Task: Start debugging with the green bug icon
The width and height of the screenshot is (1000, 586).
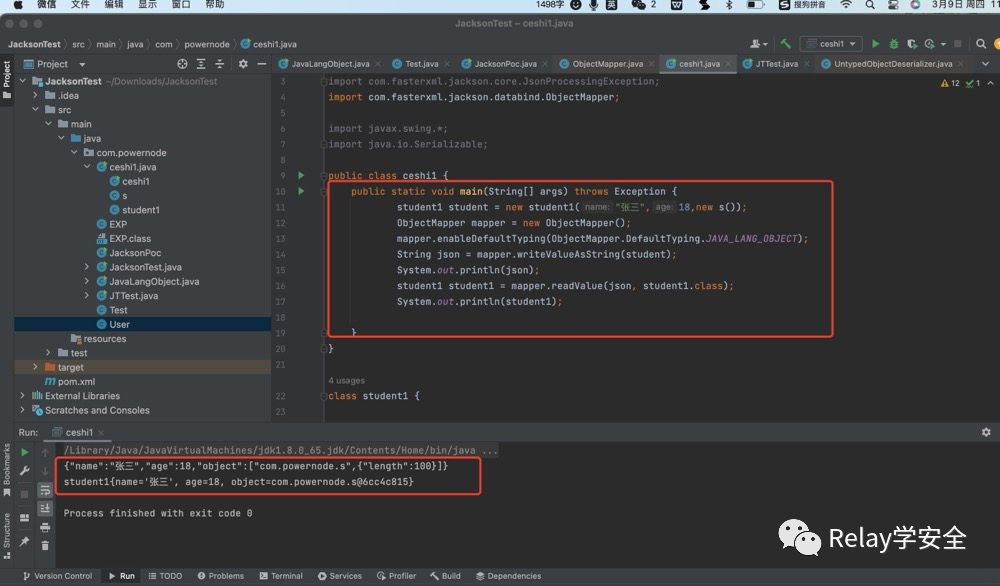Action: [893, 44]
